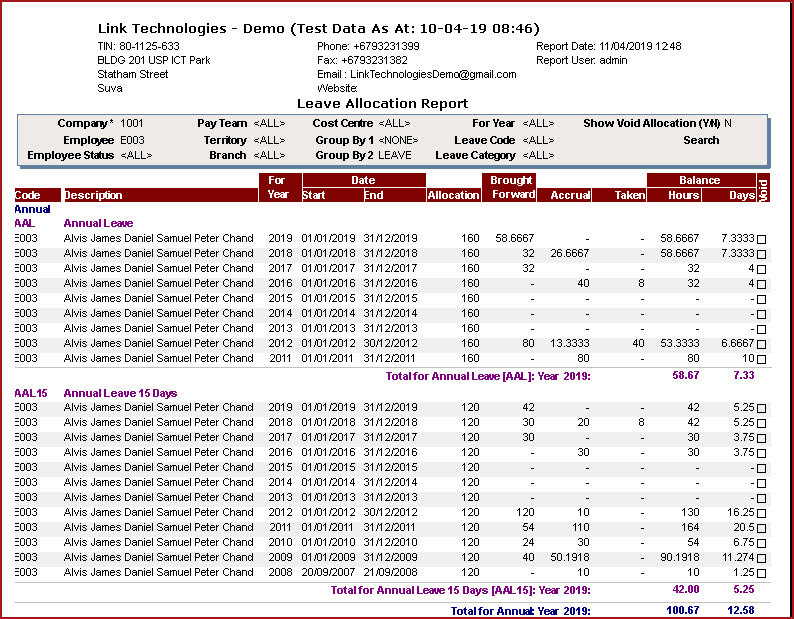
Task: Click the Show Void Allocation value N
Action: (x=728, y=124)
